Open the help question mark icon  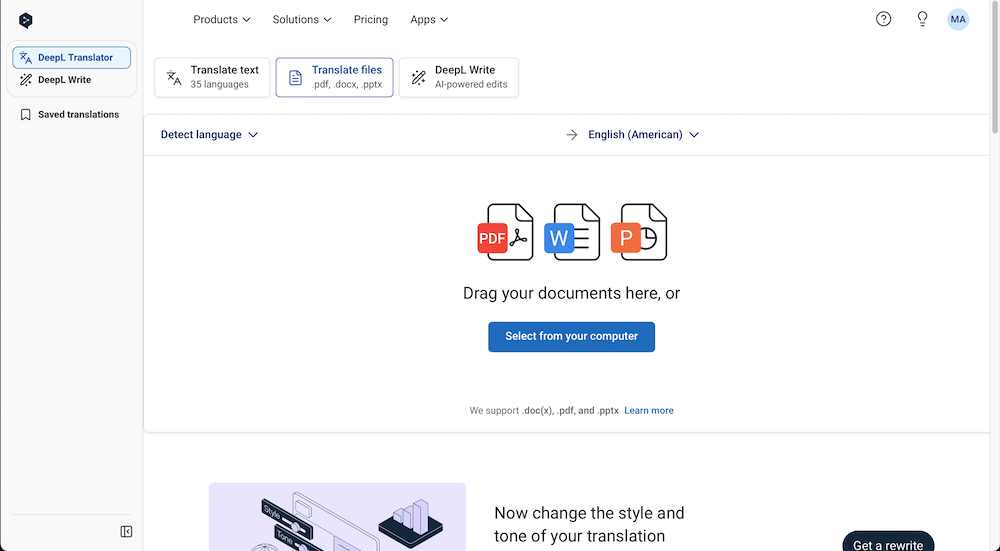[883, 19]
